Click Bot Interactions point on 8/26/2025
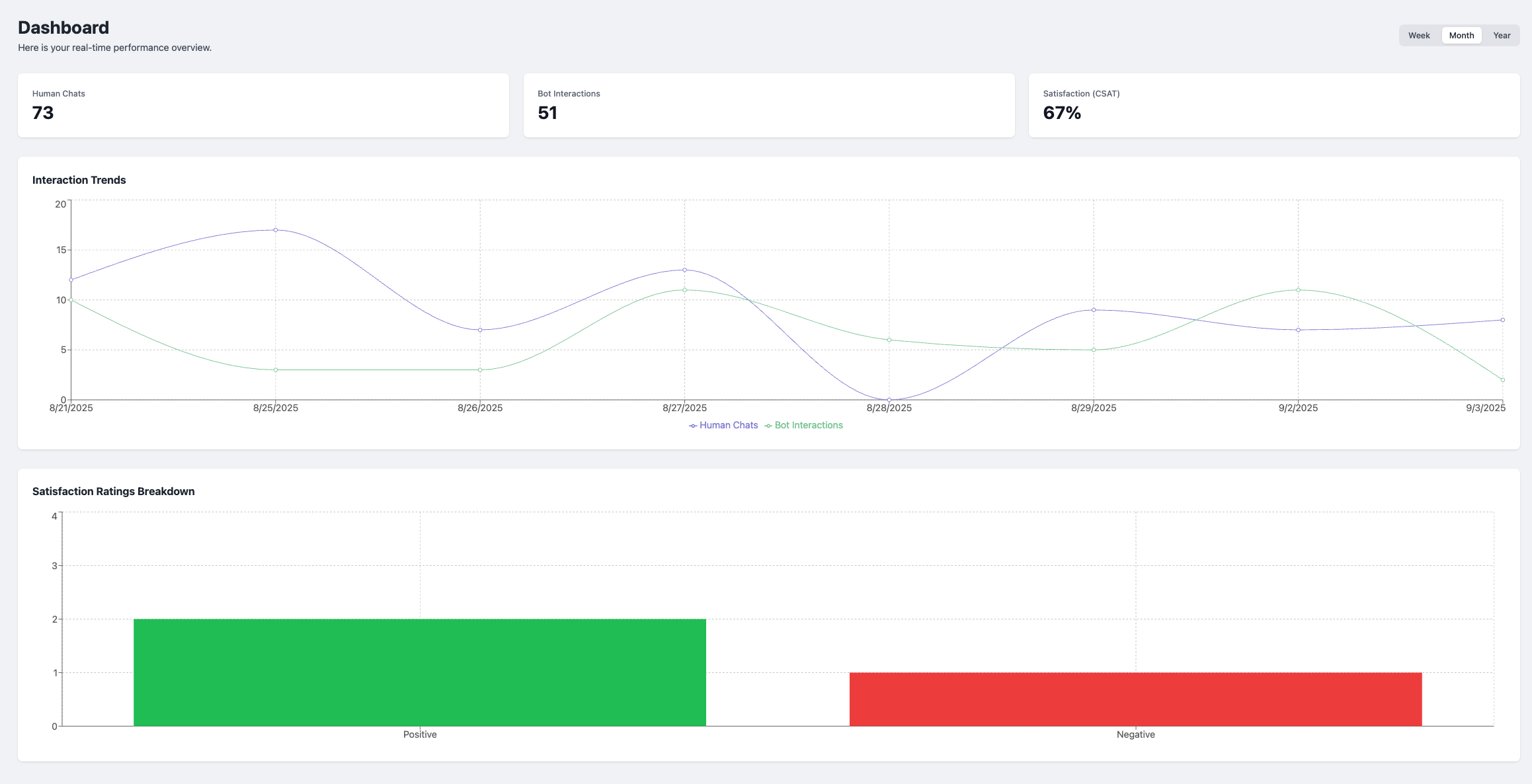 480,370
